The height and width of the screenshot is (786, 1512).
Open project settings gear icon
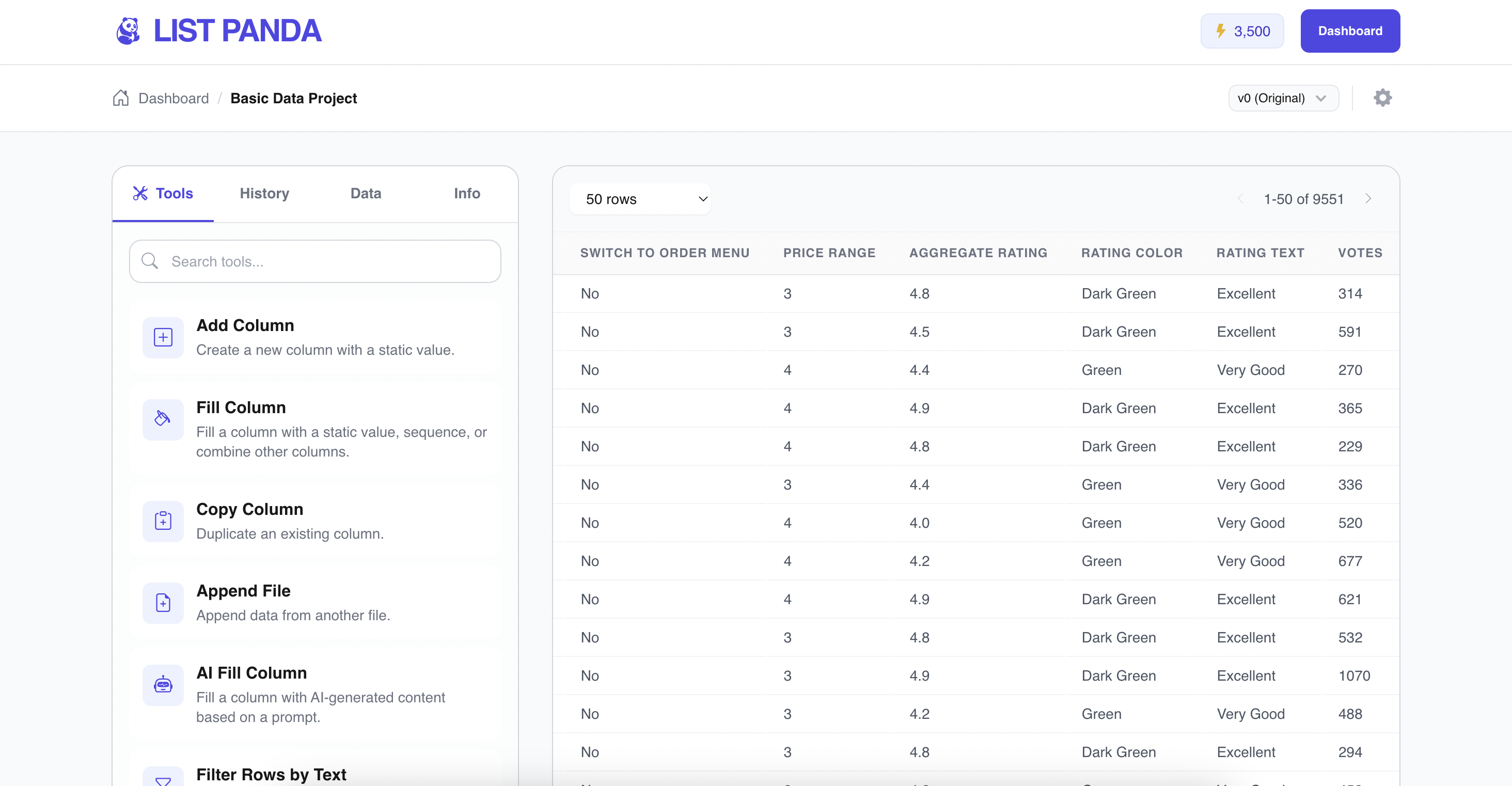click(x=1382, y=98)
